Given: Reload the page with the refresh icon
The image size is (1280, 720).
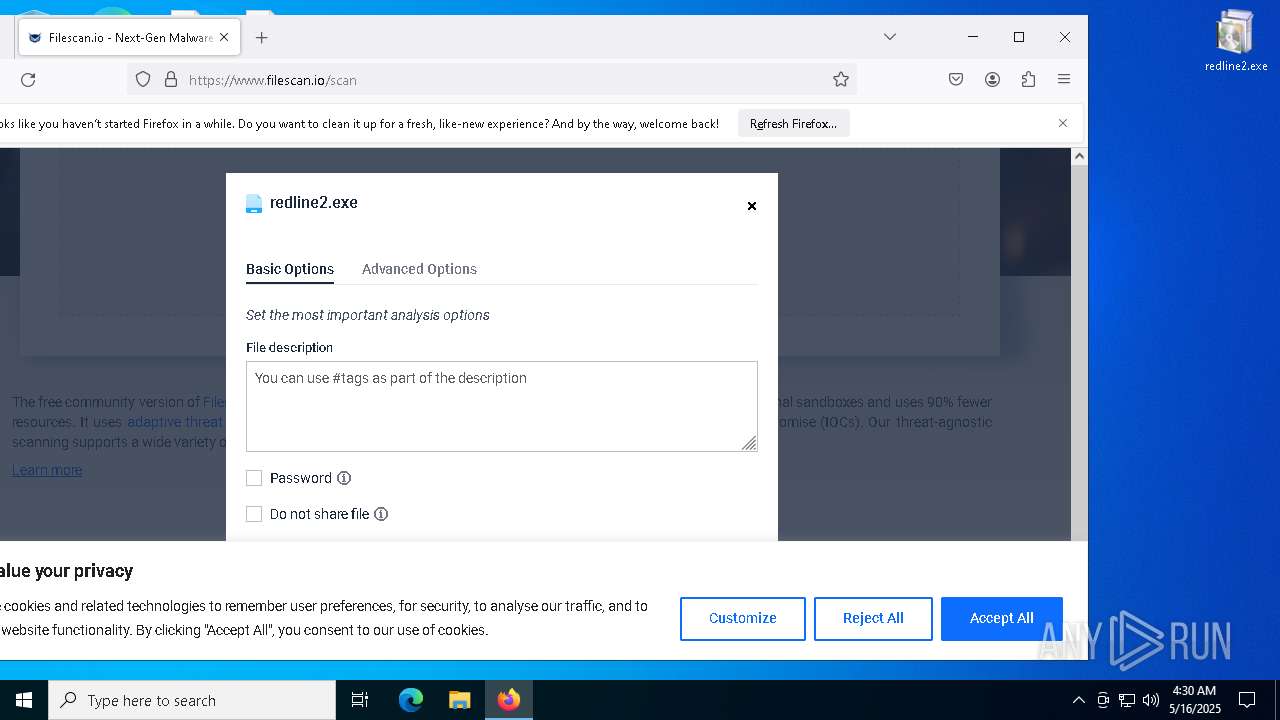Looking at the screenshot, I should click(28, 80).
